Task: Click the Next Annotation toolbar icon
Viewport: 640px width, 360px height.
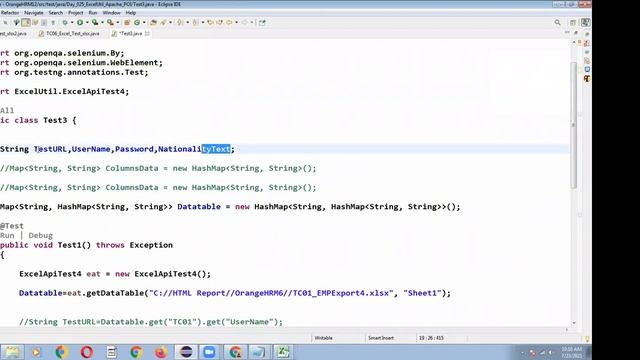Action: 180,22
